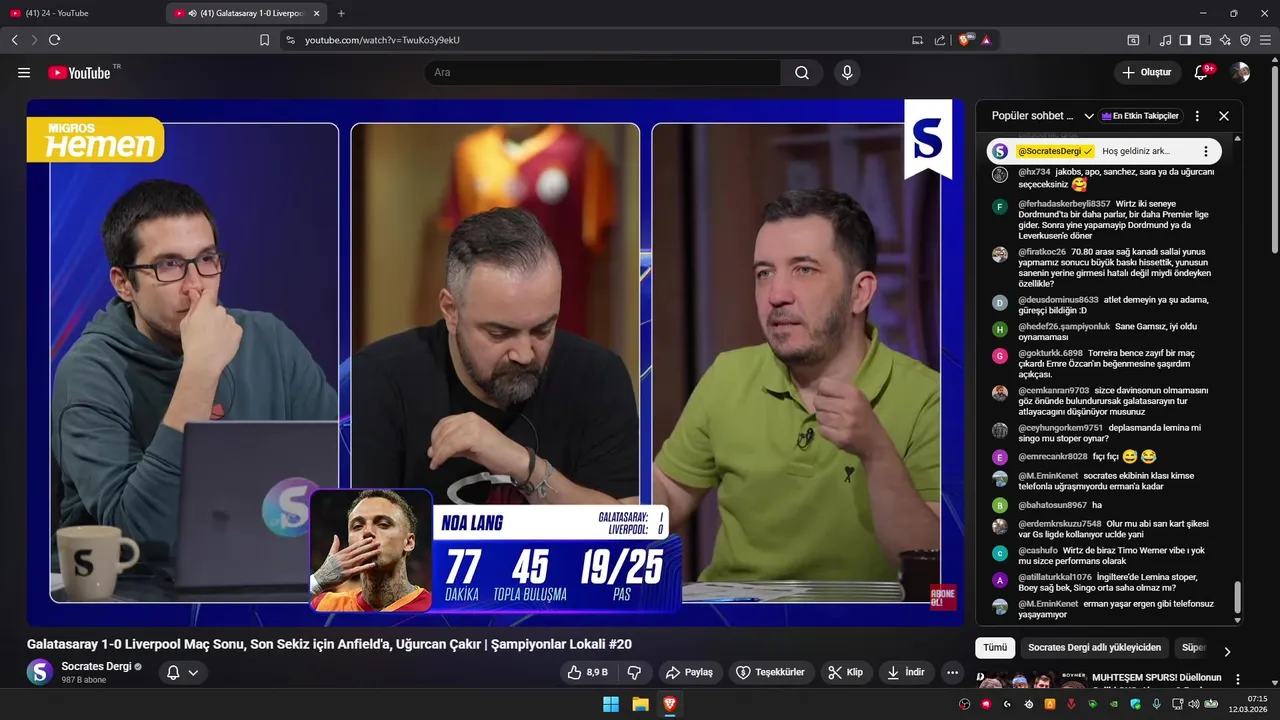Screen dimensions: 1280x720
Task: Open the YouTube notifications bell
Action: [x=1201, y=72]
